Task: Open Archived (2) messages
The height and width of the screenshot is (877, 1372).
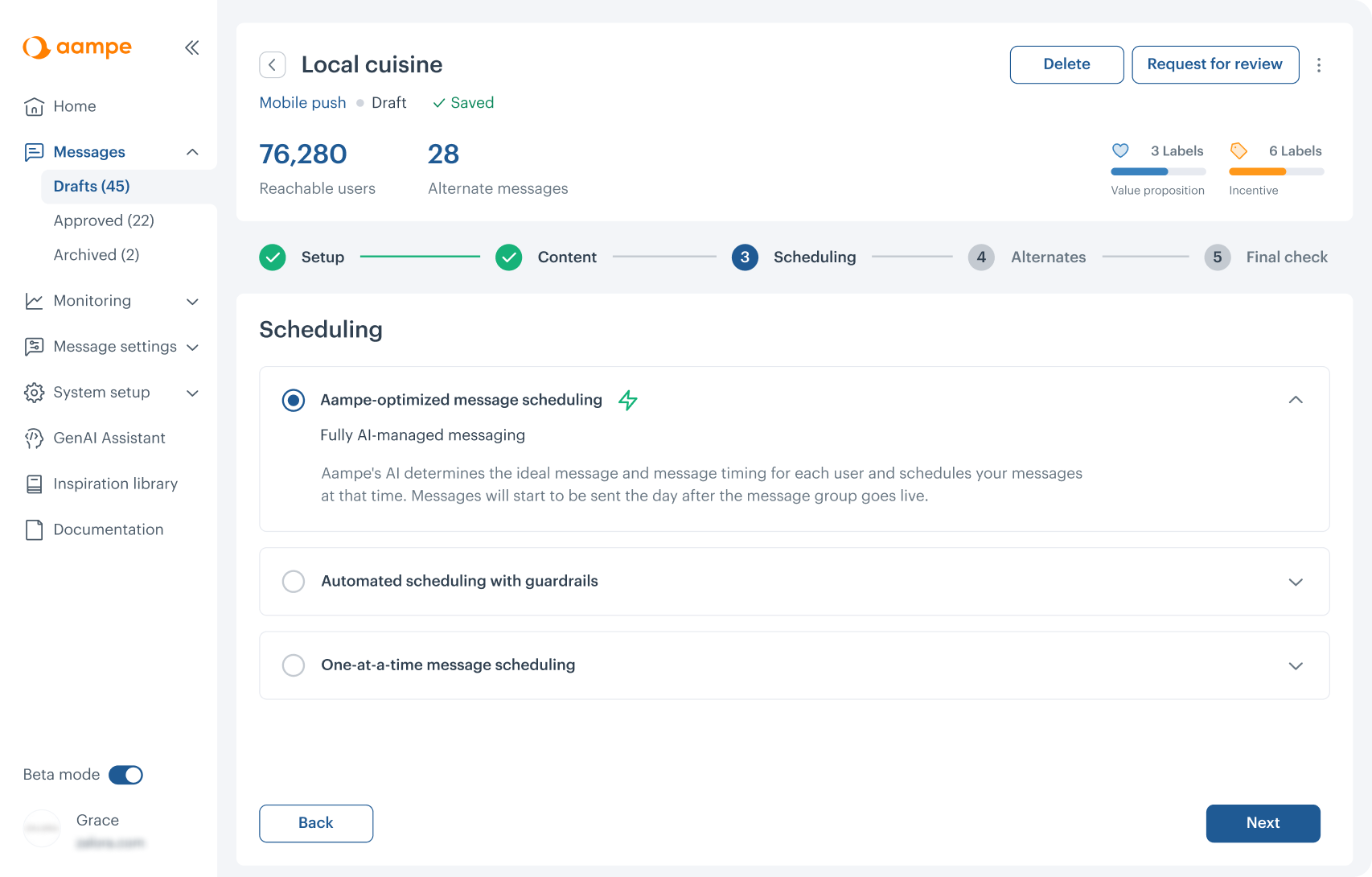Action: click(97, 255)
